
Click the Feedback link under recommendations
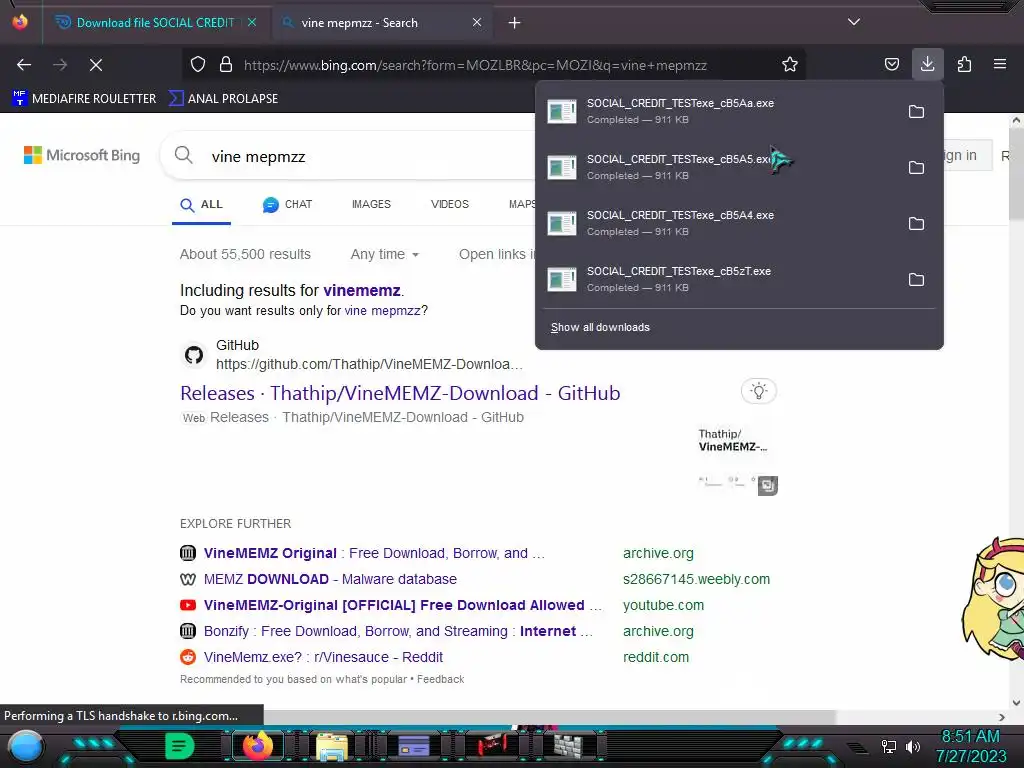coord(440,679)
